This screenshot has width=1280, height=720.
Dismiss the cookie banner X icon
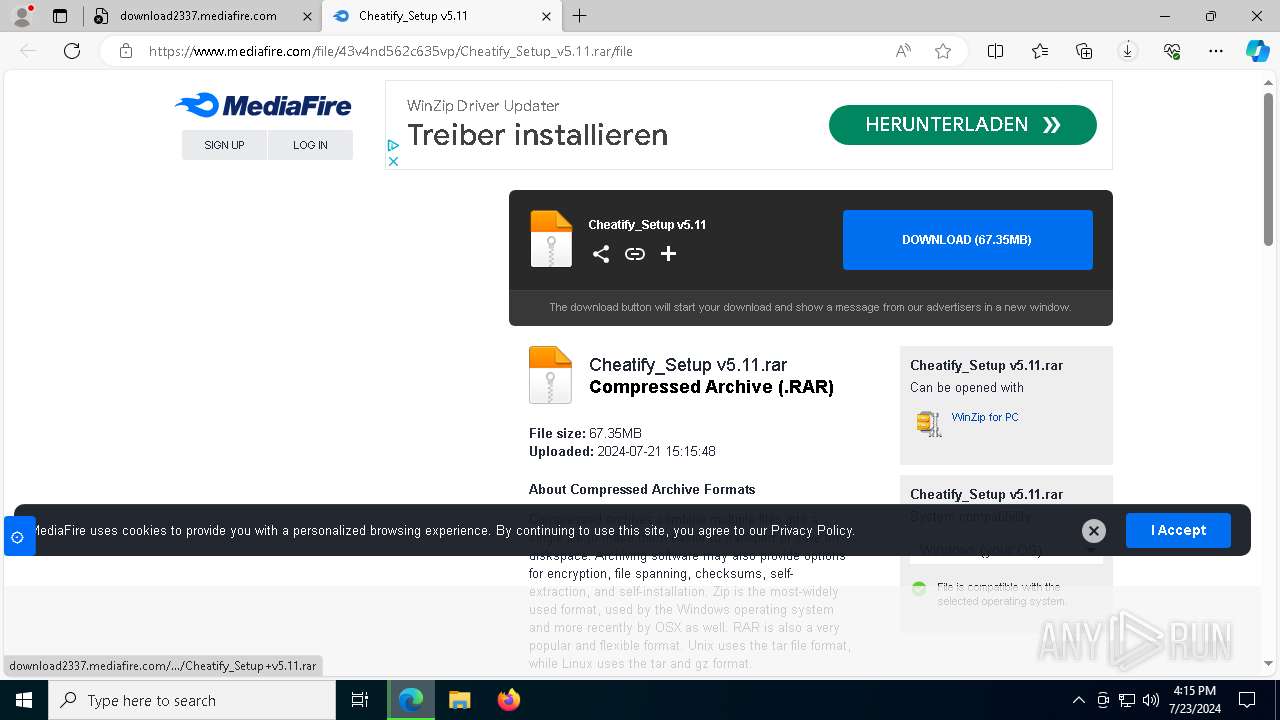(x=1094, y=531)
